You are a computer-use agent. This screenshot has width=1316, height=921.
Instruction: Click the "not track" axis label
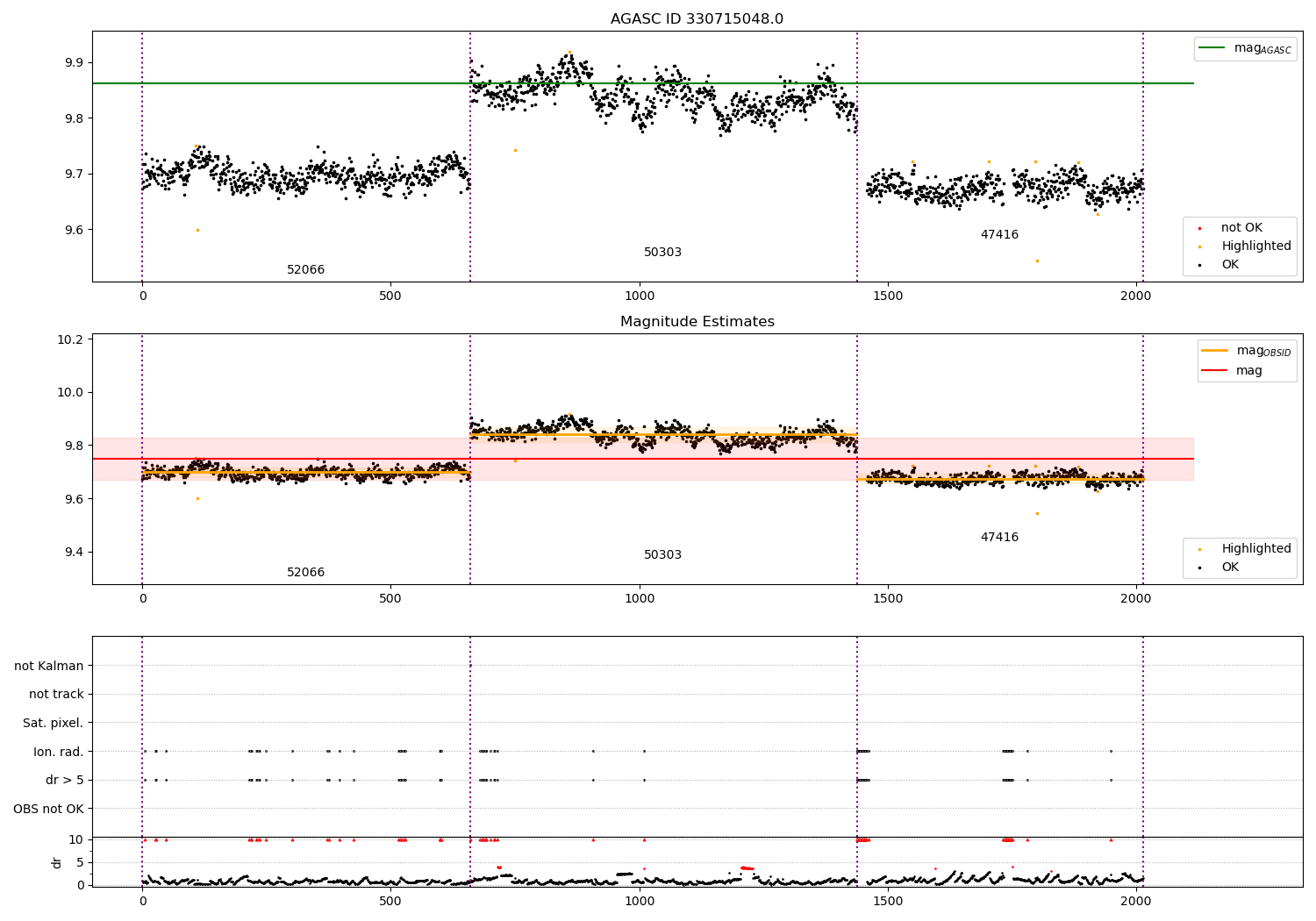click(56, 694)
